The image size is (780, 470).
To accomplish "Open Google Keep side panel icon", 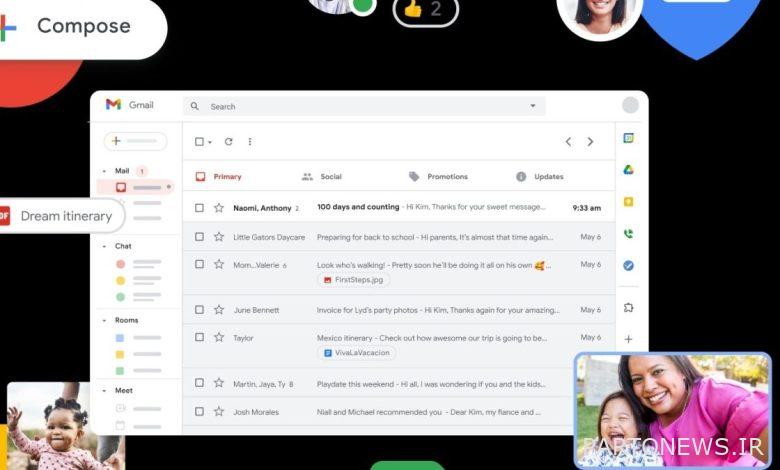I will [629, 202].
